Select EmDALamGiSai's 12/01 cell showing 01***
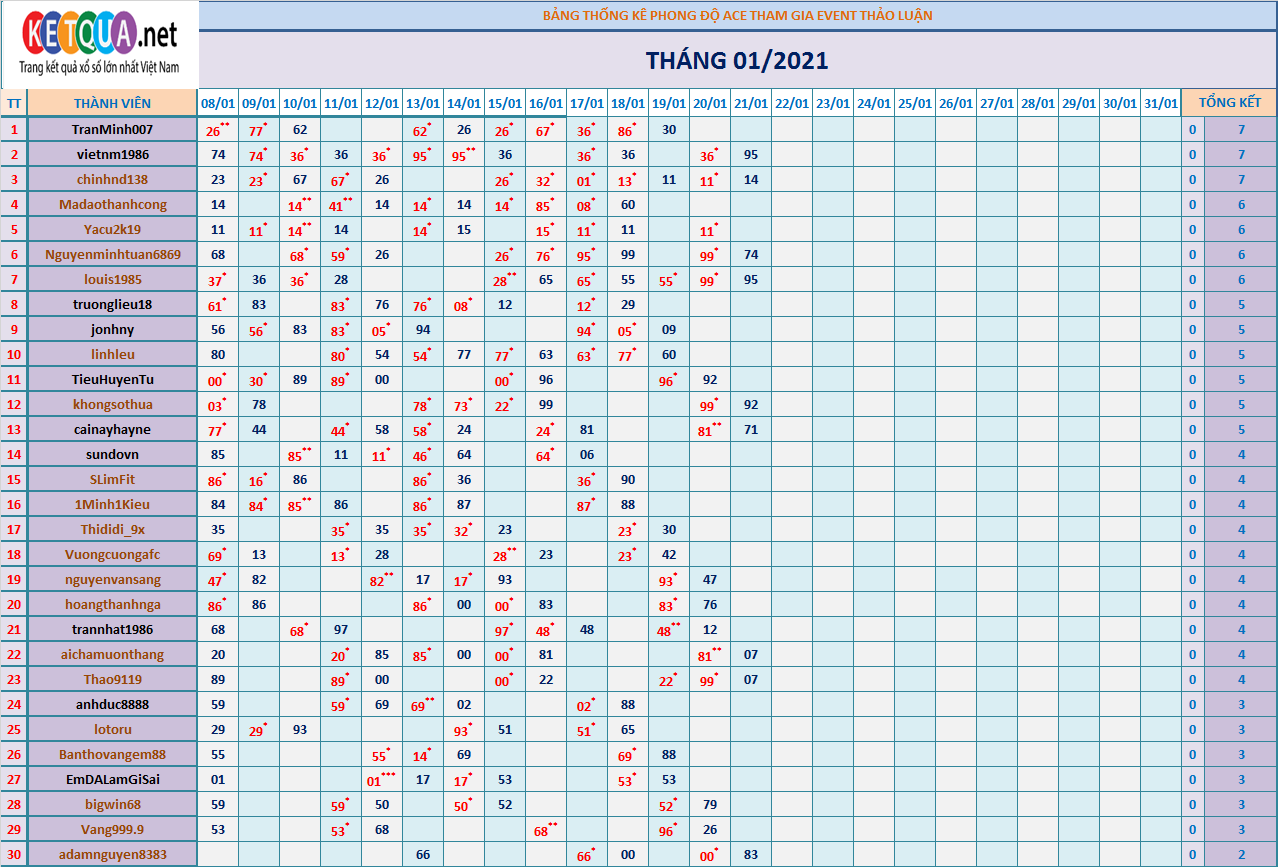This screenshot has height=867, width=1278. 381,779
